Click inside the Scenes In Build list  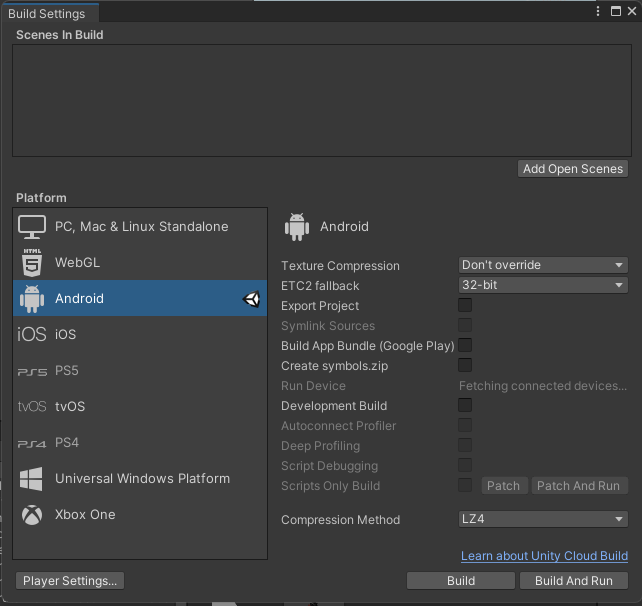pyautogui.click(x=322, y=100)
